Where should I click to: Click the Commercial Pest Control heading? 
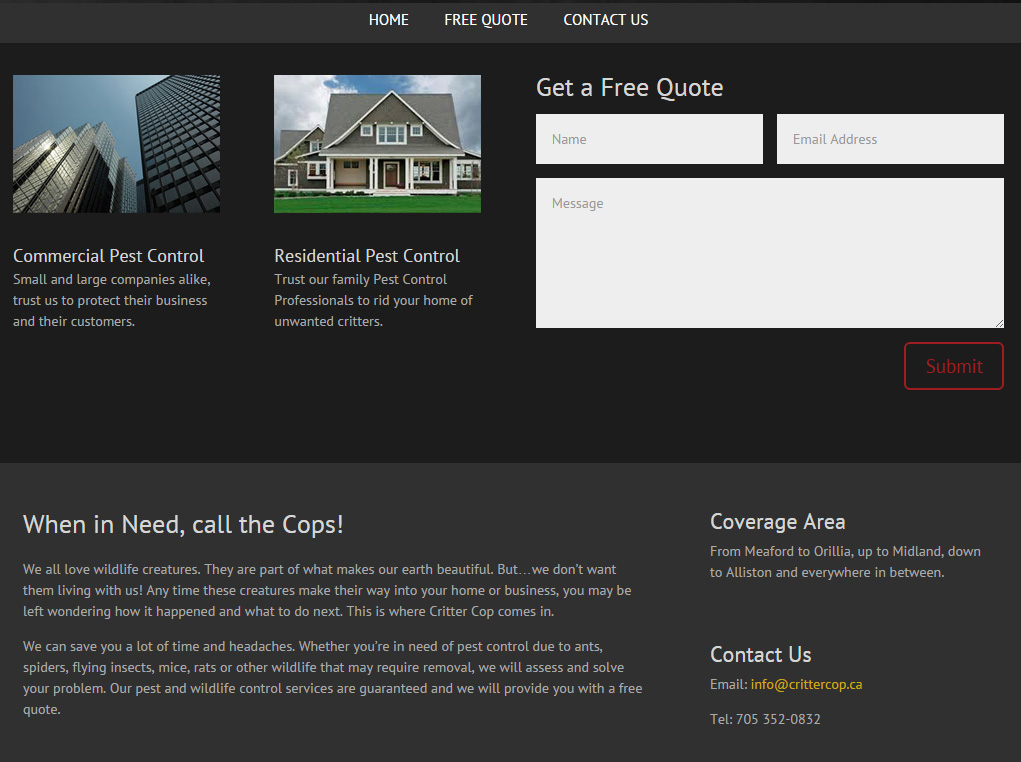[x=108, y=256]
